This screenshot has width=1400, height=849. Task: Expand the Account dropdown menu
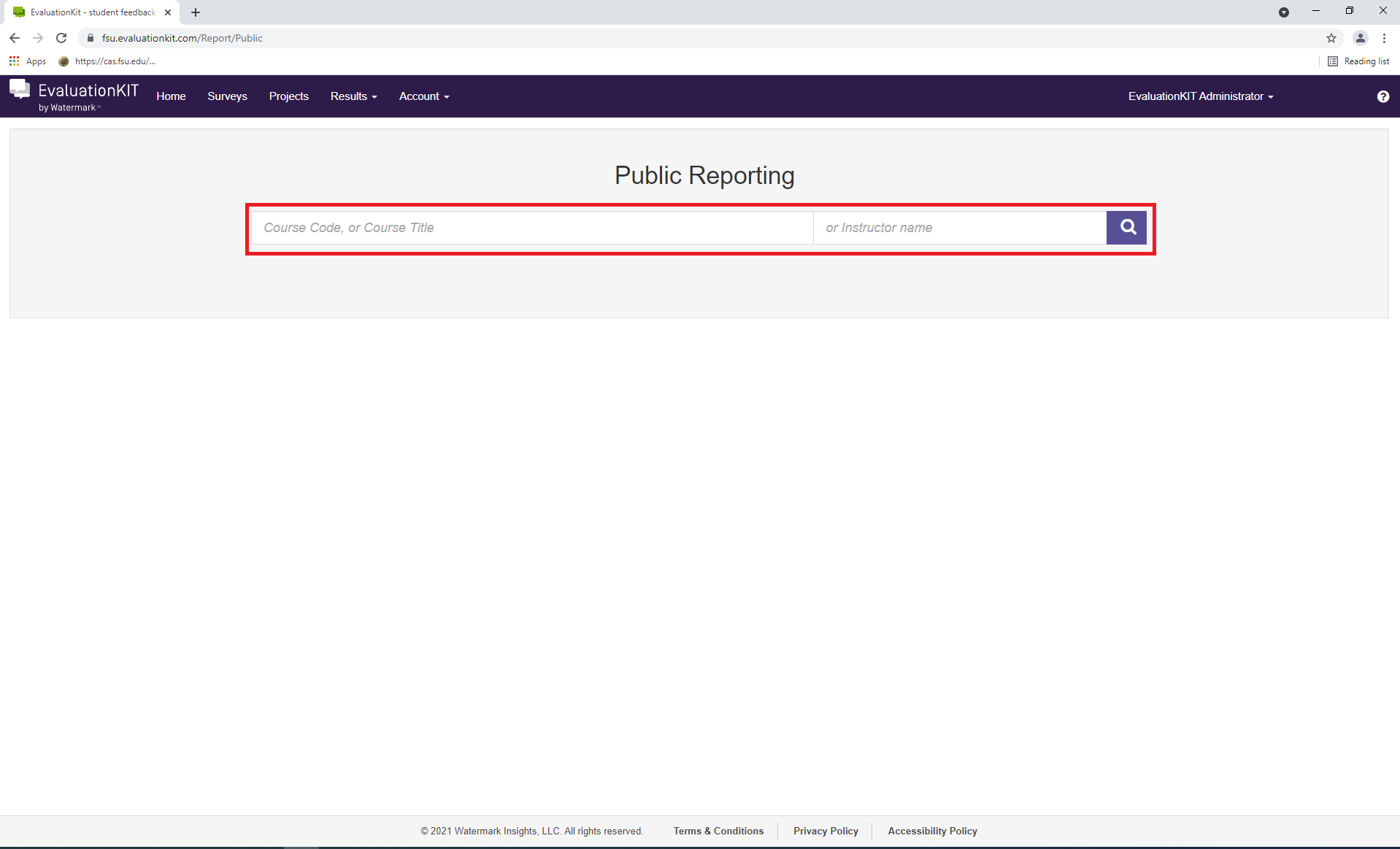pyautogui.click(x=423, y=96)
